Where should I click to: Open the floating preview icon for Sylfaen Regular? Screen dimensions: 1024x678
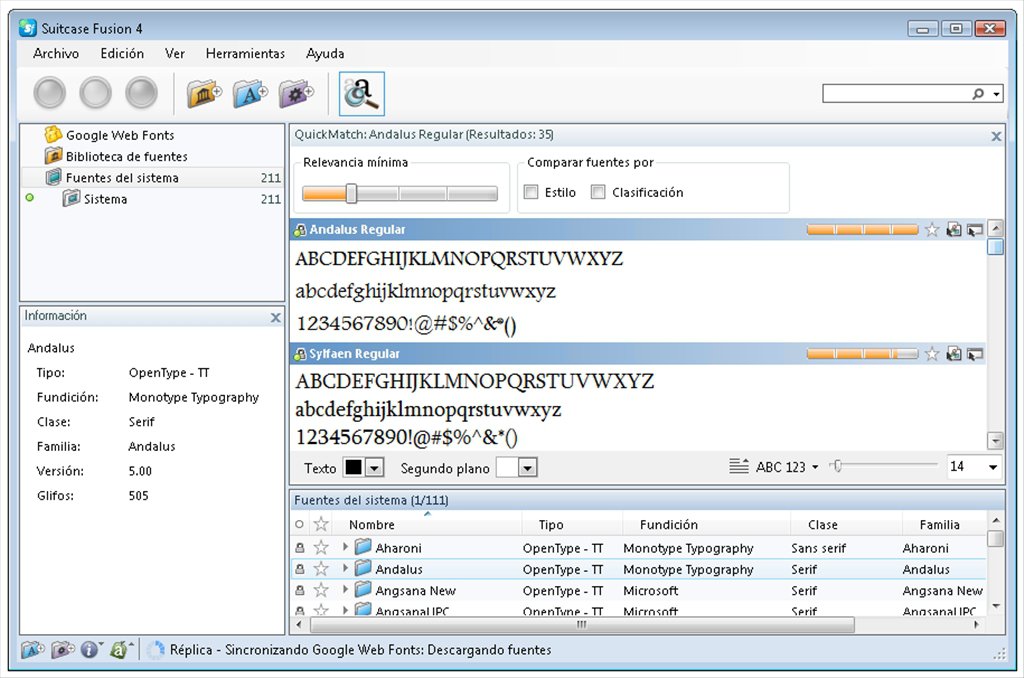click(x=971, y=354)
